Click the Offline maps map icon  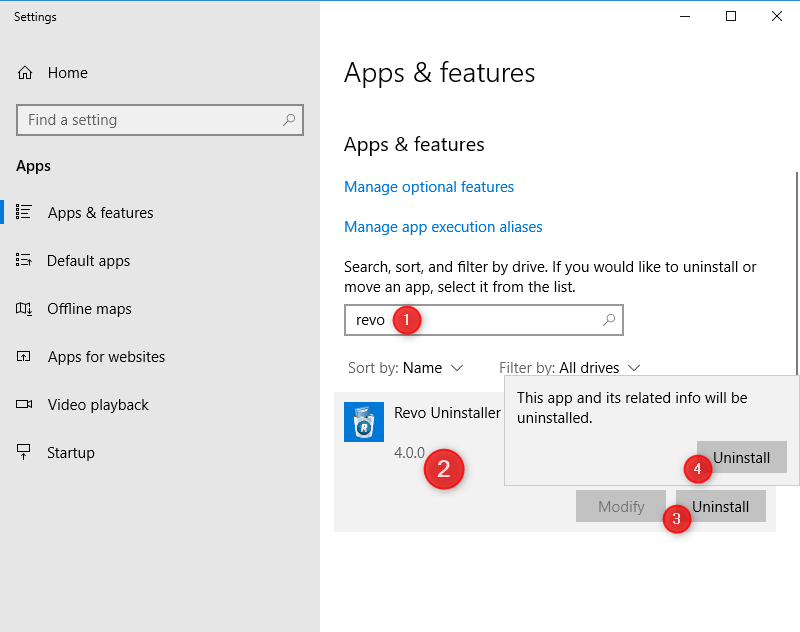23,309
